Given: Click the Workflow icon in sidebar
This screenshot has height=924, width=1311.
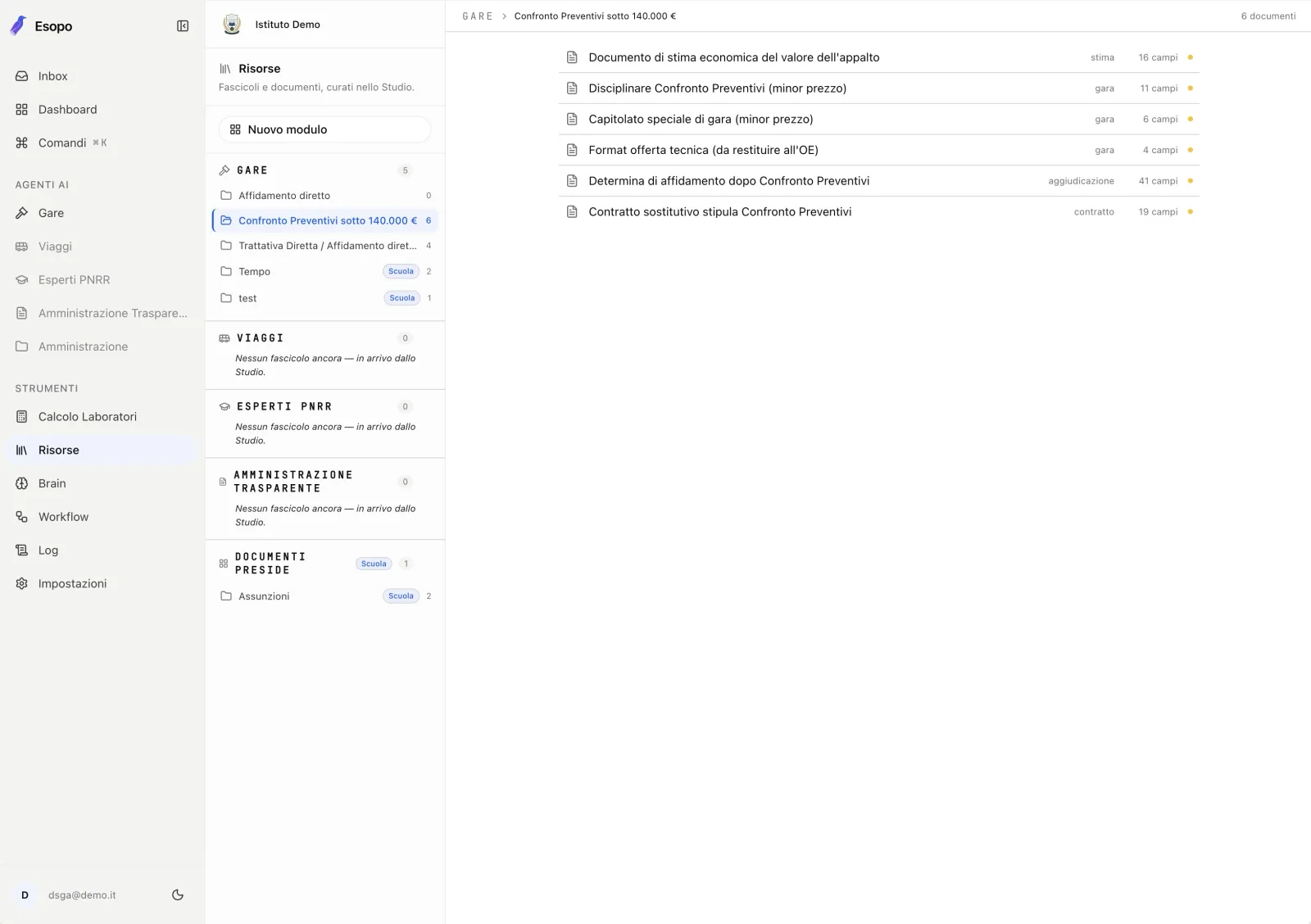Looking at the screenshot, I should tap(22, 517).
